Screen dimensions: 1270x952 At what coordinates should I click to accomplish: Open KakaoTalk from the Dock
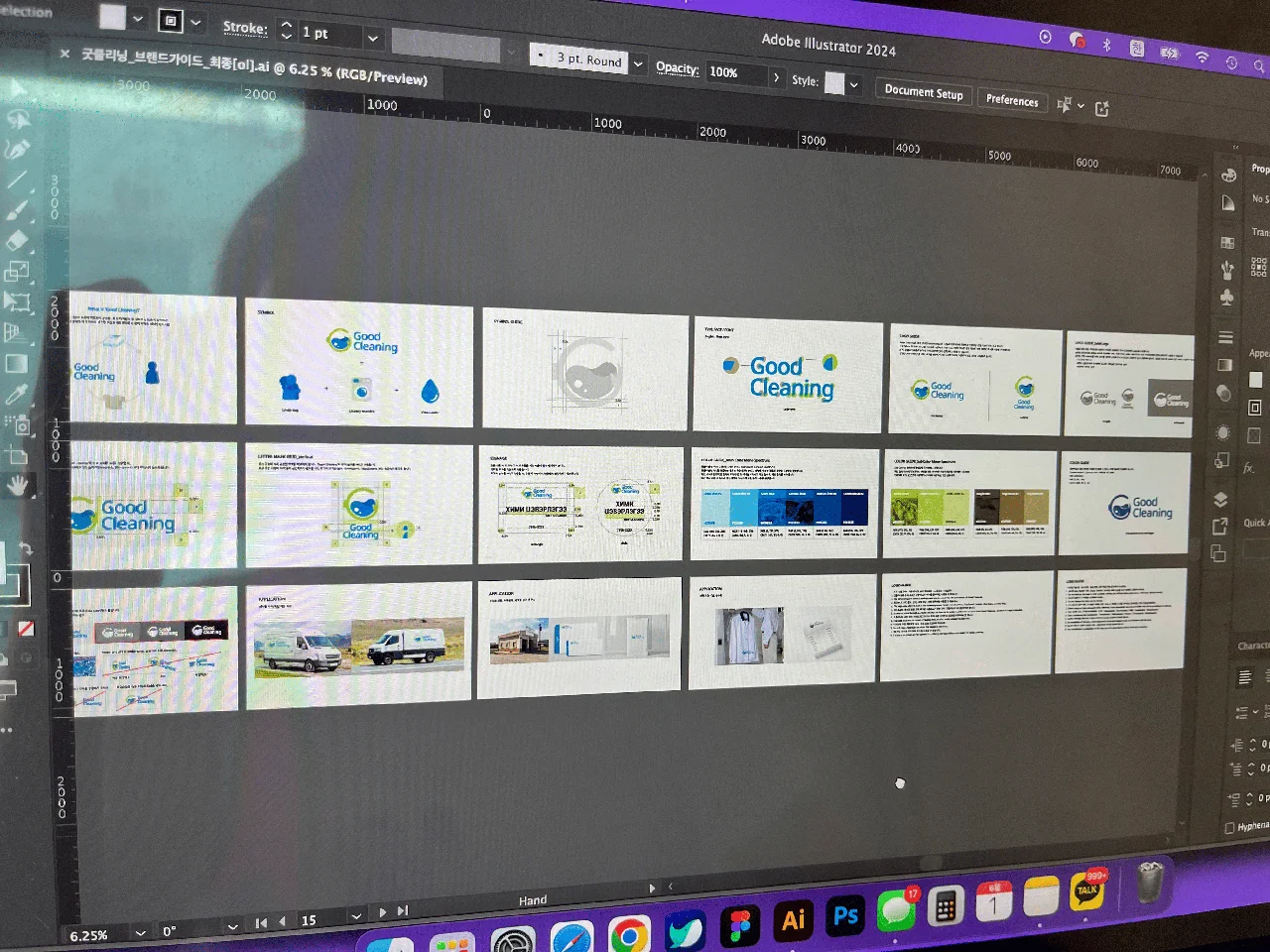click(1089, 891)
